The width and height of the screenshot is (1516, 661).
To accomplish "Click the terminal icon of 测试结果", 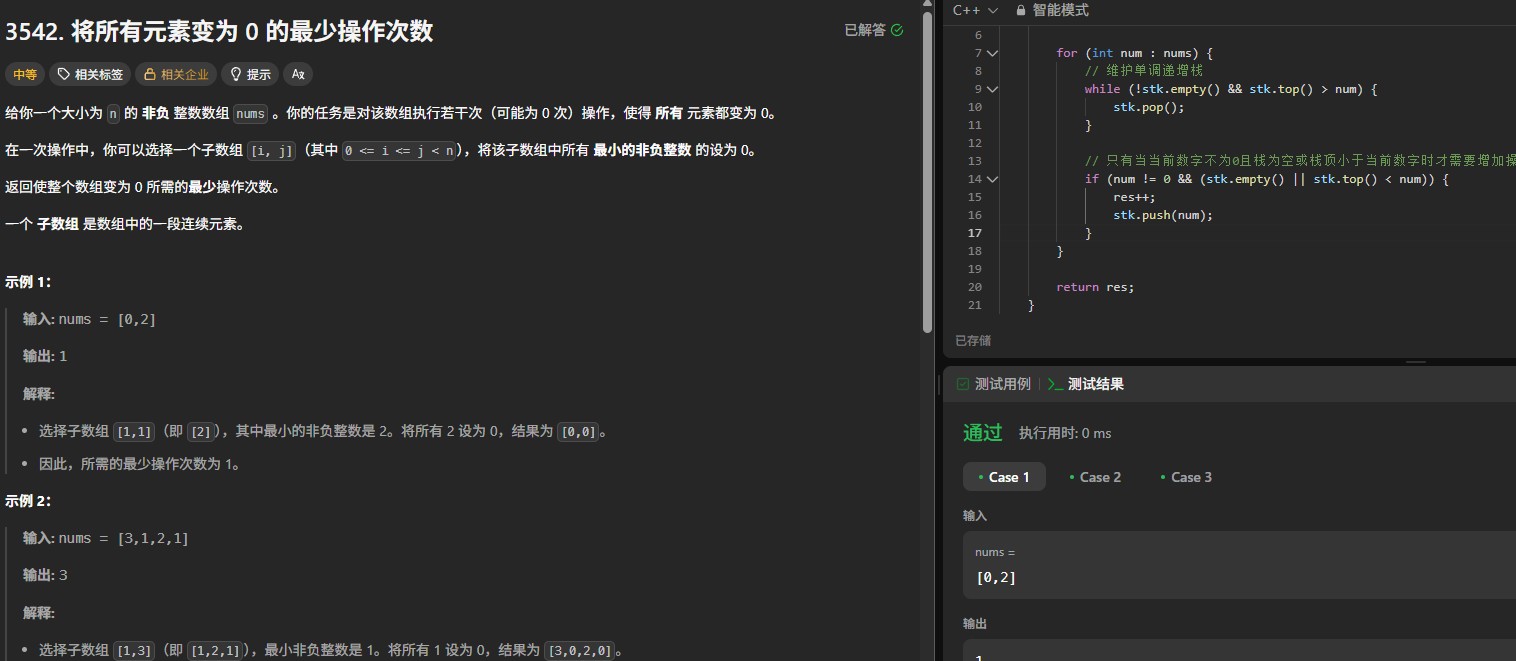I will (x=1055, y=384).
